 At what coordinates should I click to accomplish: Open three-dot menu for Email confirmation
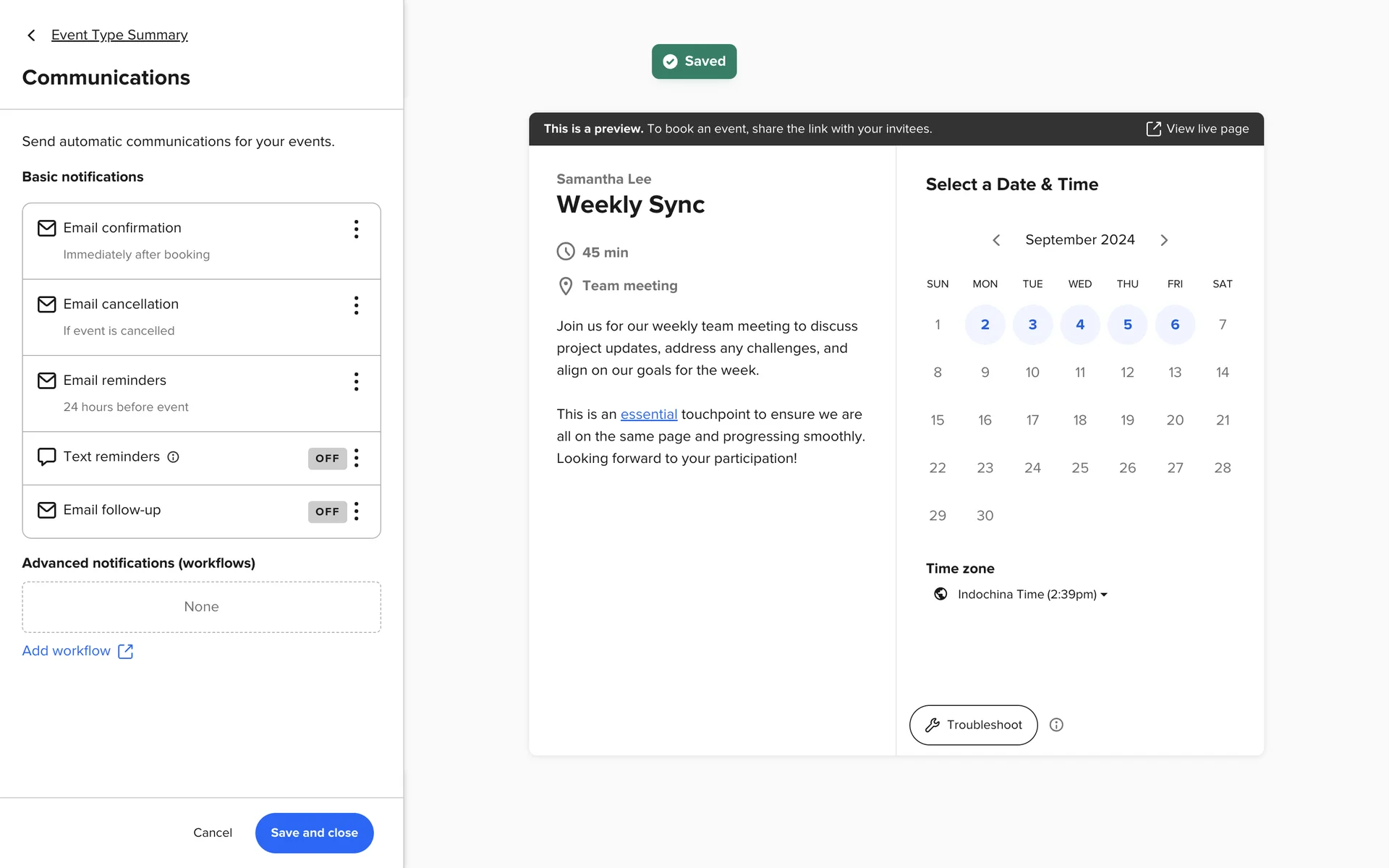coord(356,229)
